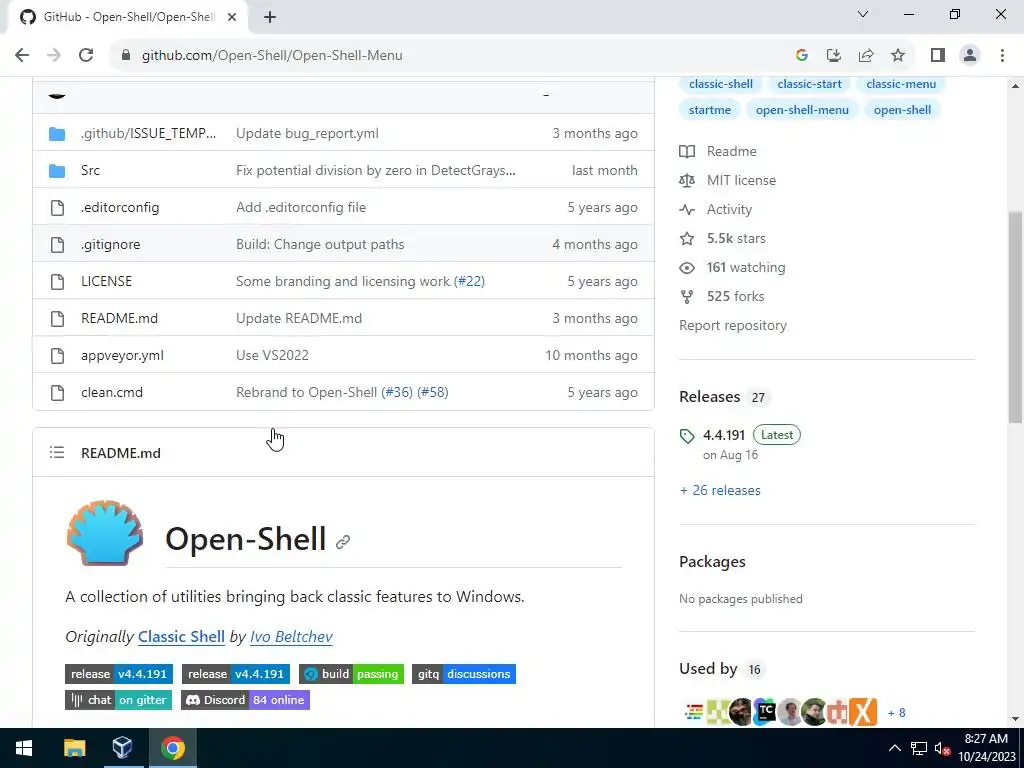Toggle the README outline list icon

(x=57, y=453)
